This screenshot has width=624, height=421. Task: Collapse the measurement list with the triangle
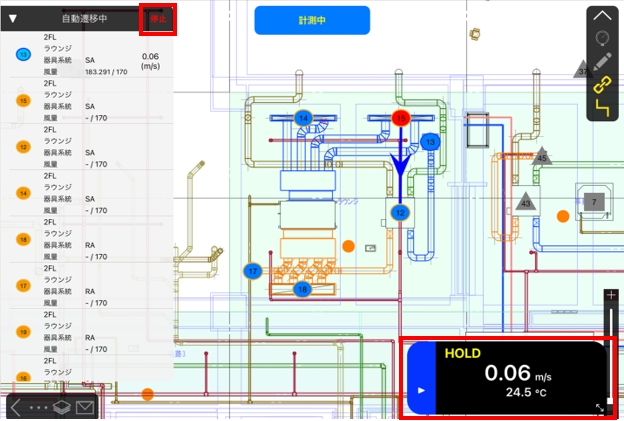coord(13,19)
